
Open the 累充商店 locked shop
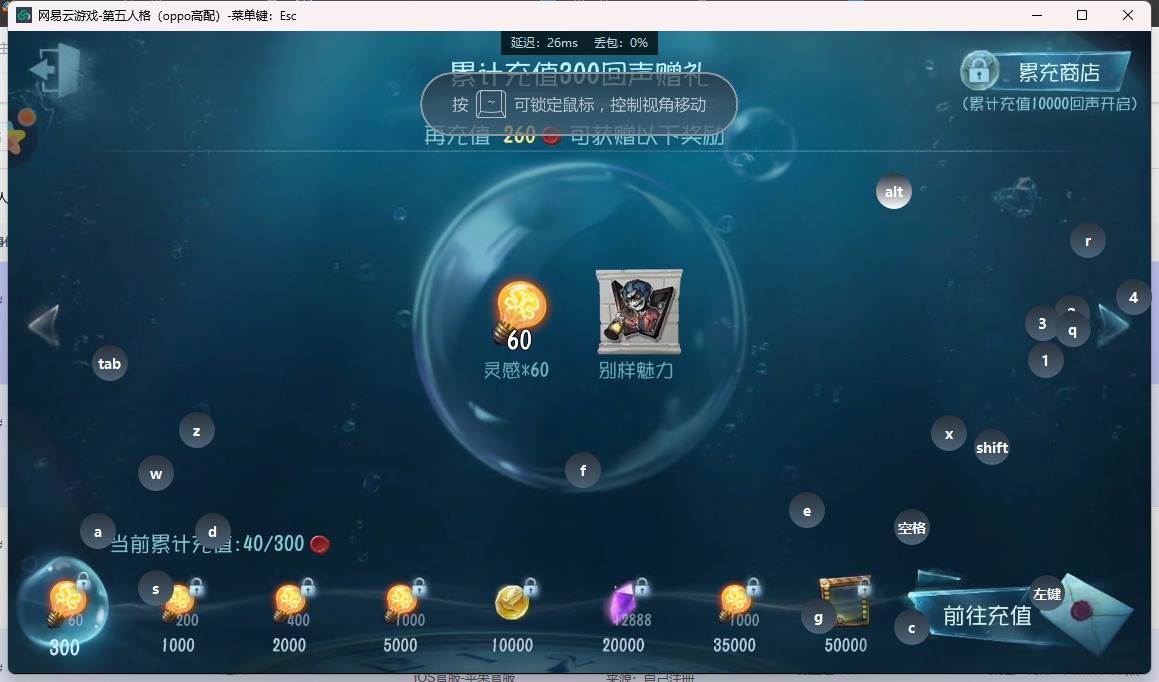click(1045, 72)
